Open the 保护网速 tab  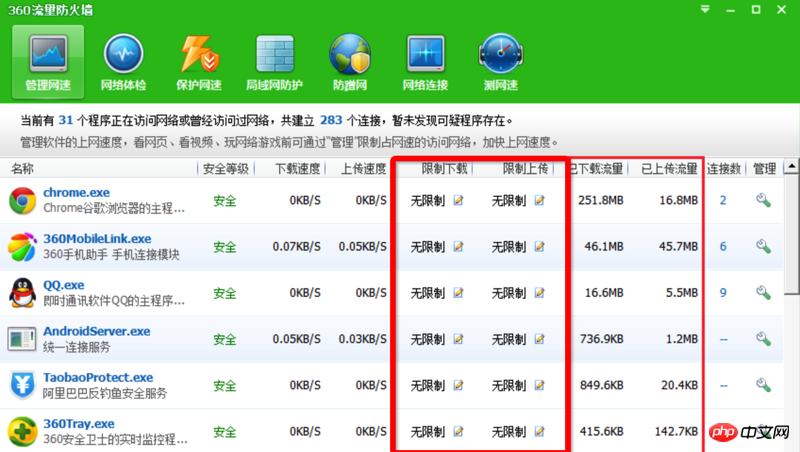click(x=199, y=62)
